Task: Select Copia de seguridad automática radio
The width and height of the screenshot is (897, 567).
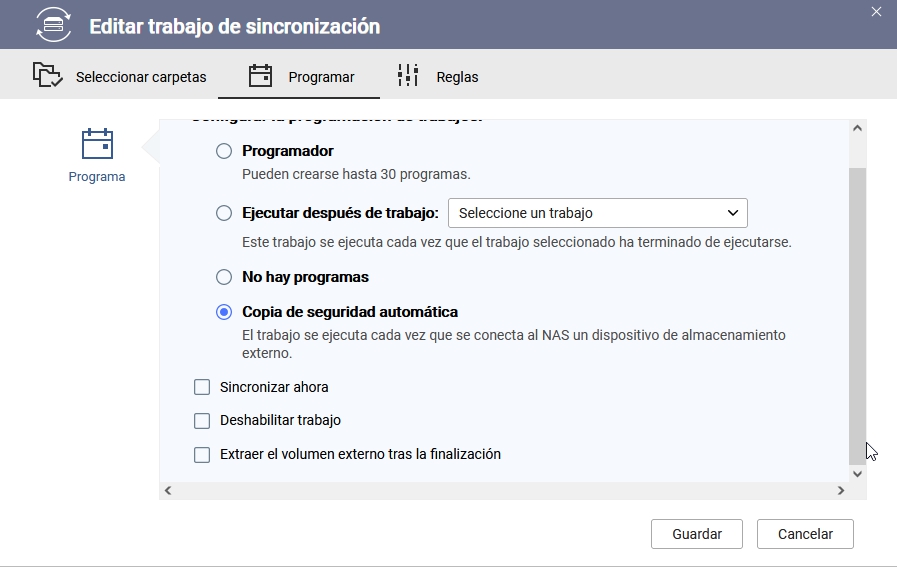Action: coord(224,312)
